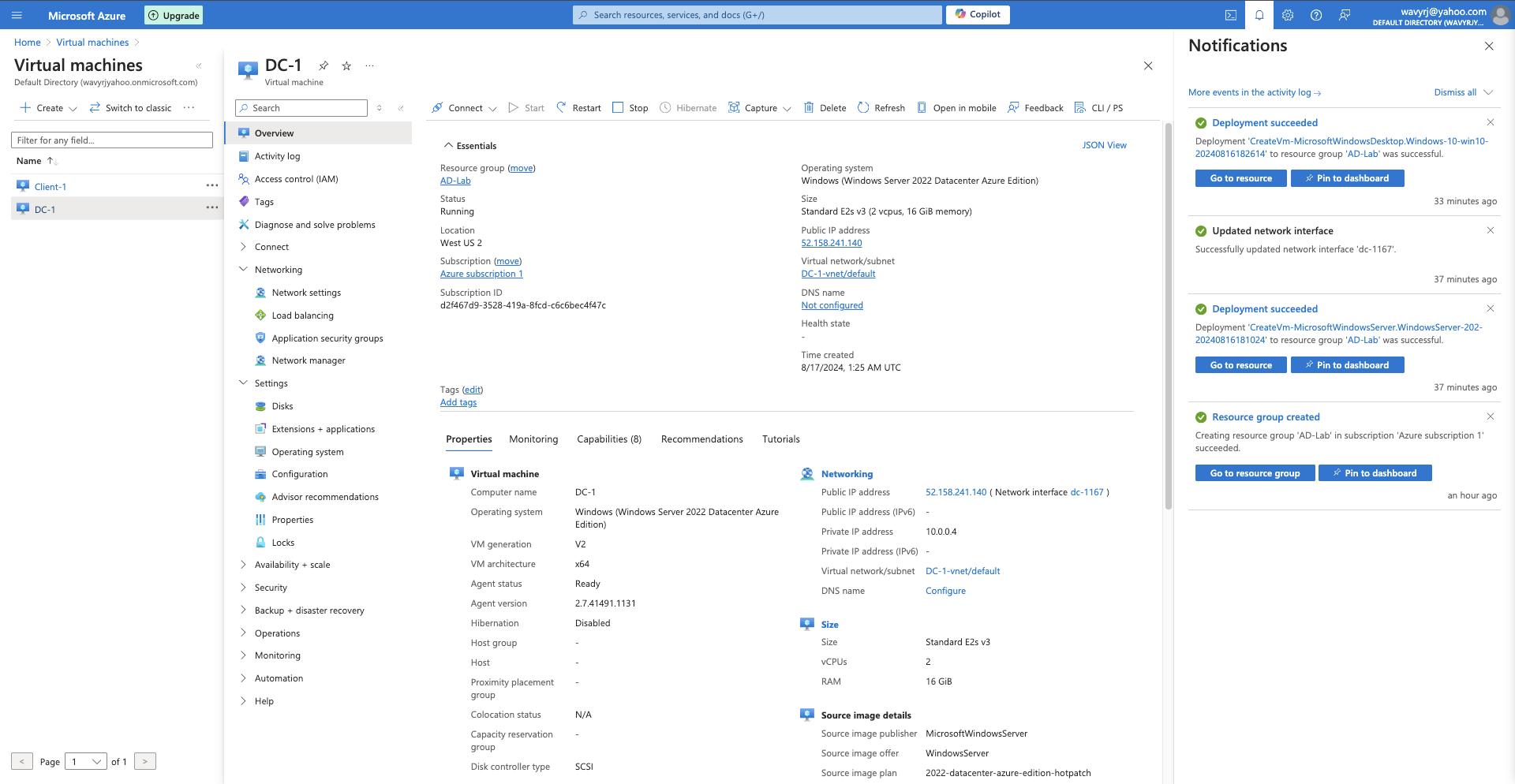Screen dimensions: 1515x784
Task: Collapse the Networking menu section
Action: click(243, 270)
